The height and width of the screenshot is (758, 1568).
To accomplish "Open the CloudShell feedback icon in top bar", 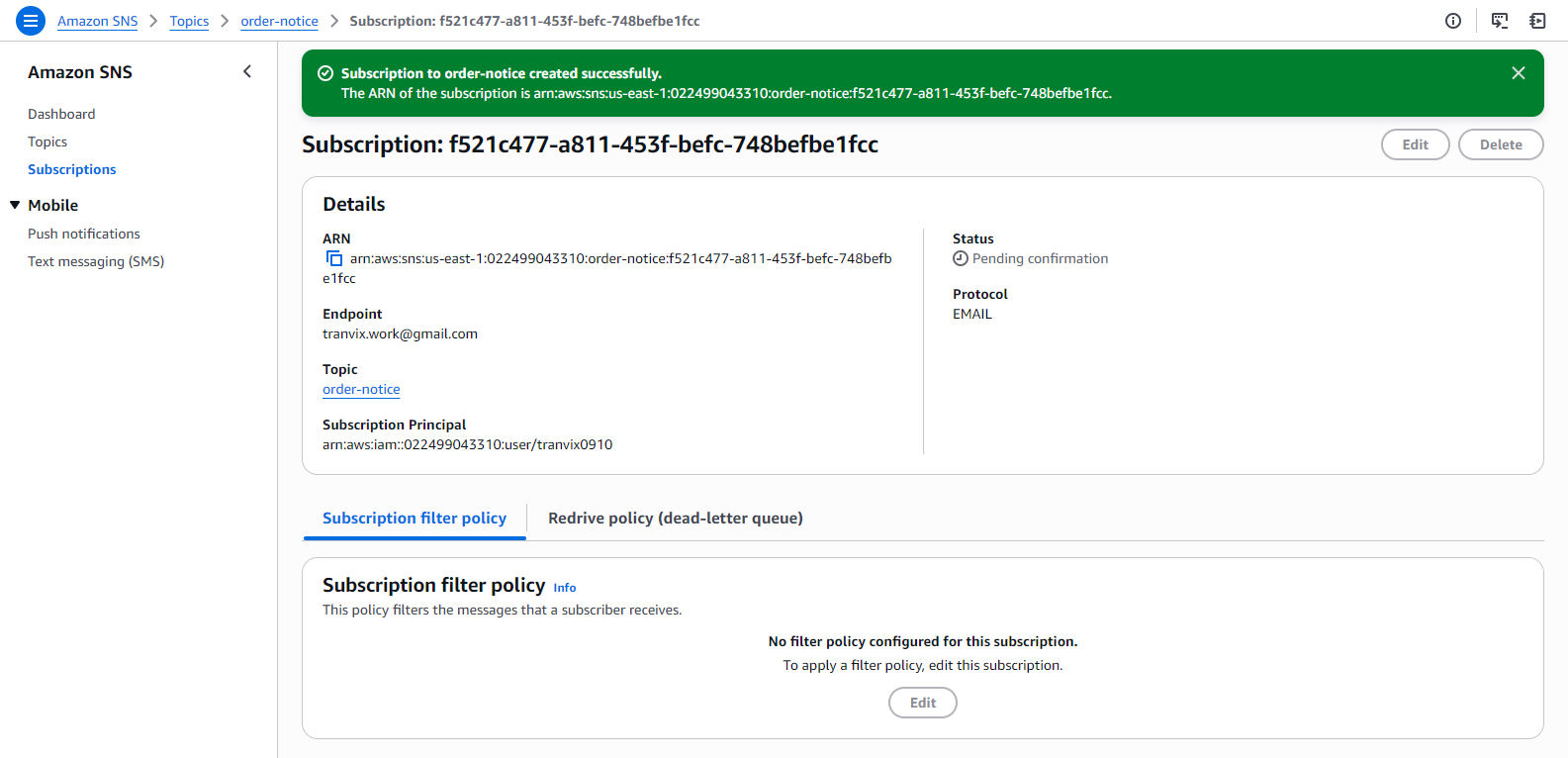I will [1500, 21].
